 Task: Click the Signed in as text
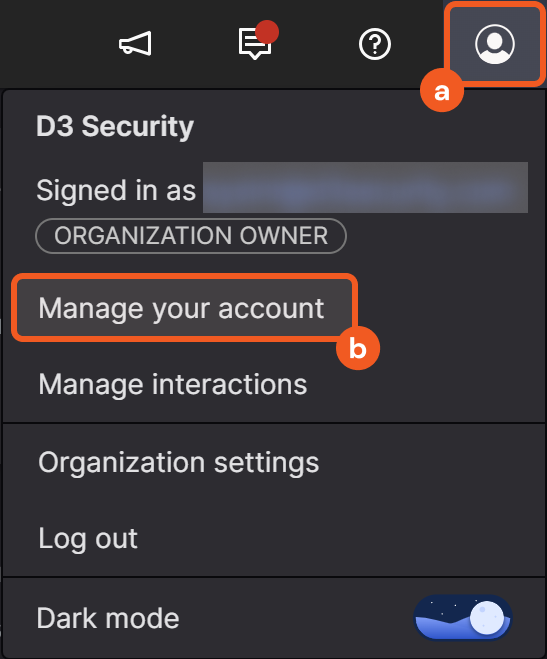(116, 190)
